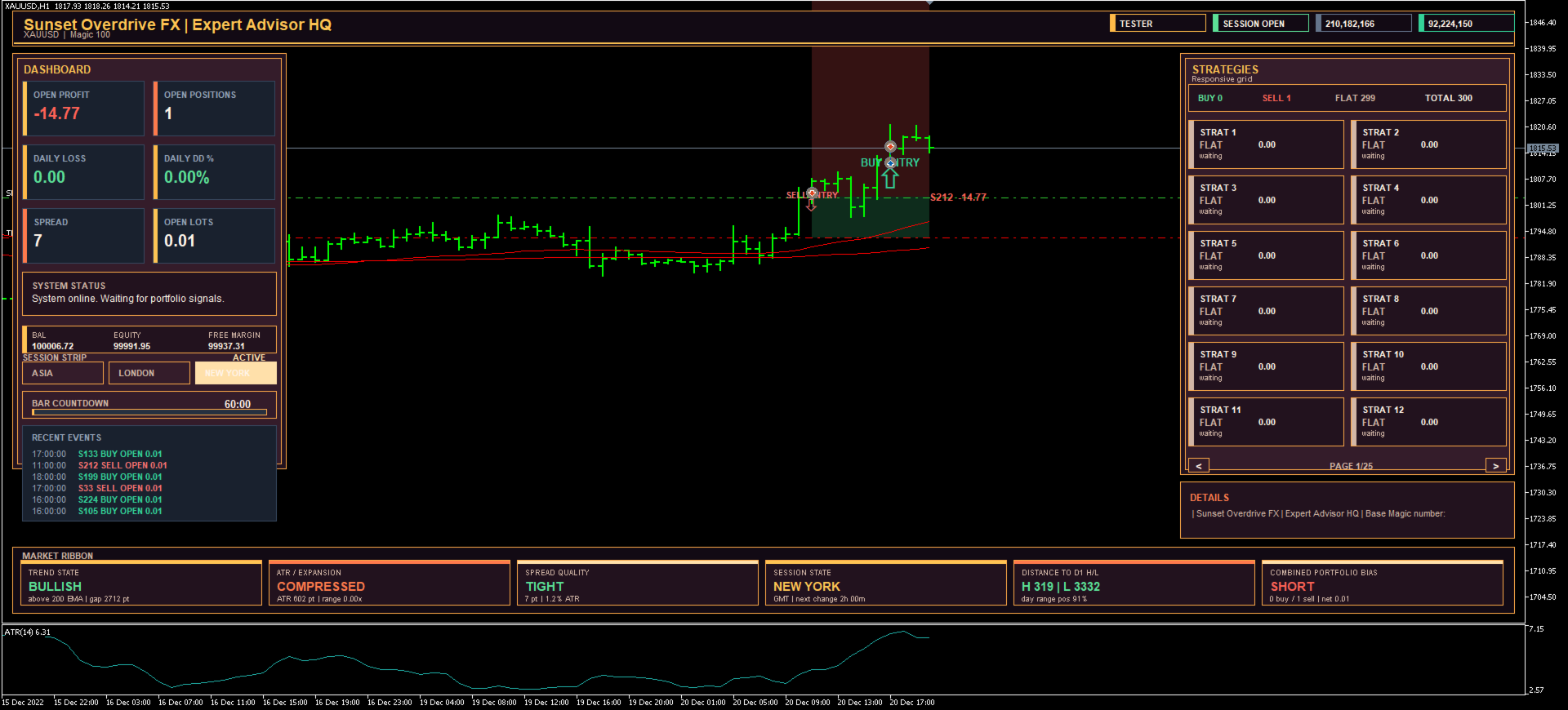Click the free margin value 99937.31
The width and height of the screenshot is (1568, 710).
pyautogui.click(x=226, y=346)
